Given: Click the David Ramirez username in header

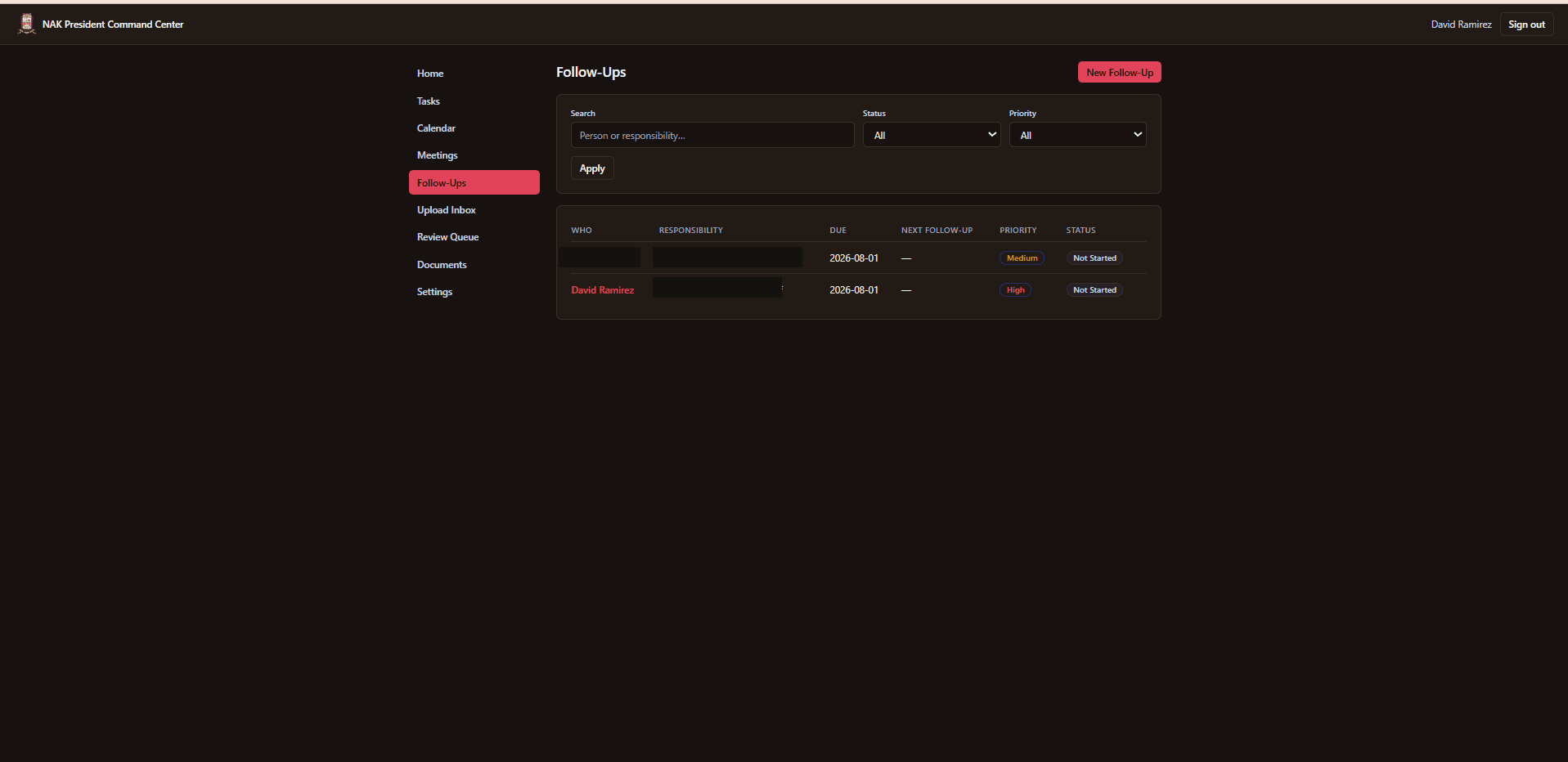Looking at the screenshot, I should [1461, 25].
